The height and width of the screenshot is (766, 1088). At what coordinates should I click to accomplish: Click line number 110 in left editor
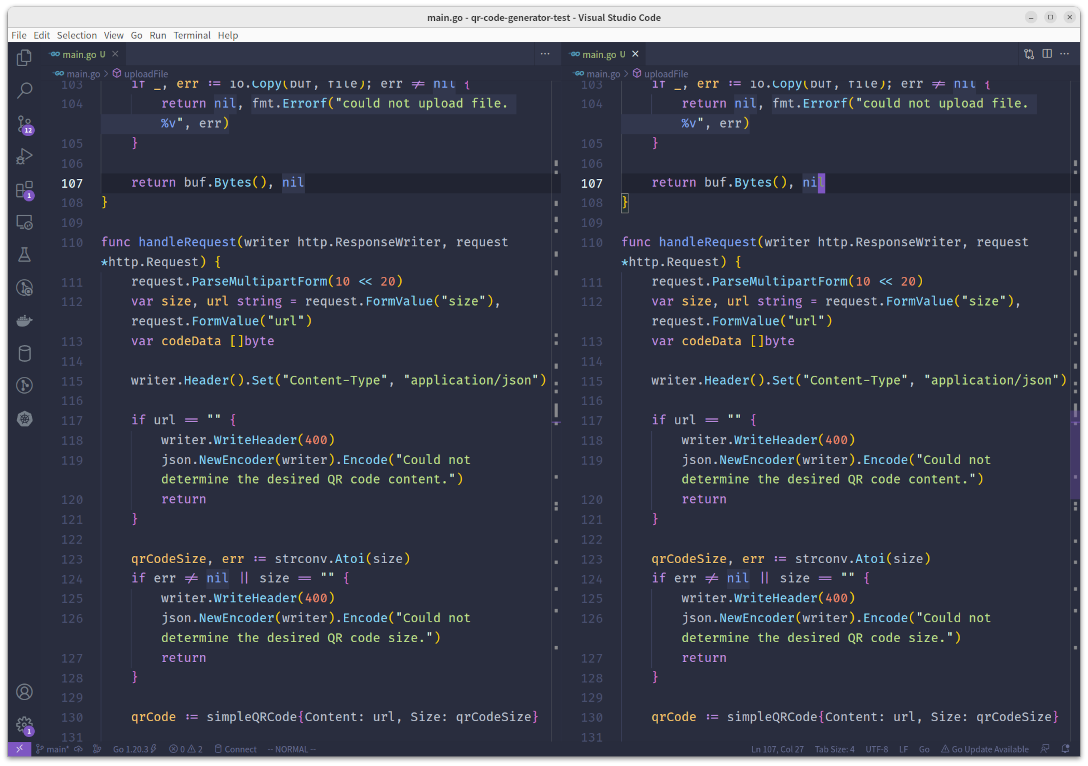[71, 243]
